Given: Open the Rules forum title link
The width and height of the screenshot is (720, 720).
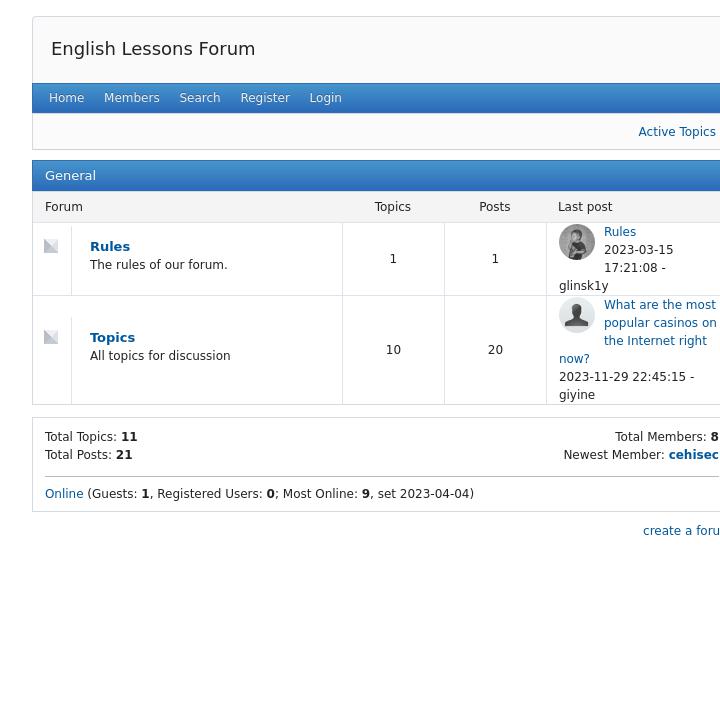Looking at the screenshot, I should point(110,246).
